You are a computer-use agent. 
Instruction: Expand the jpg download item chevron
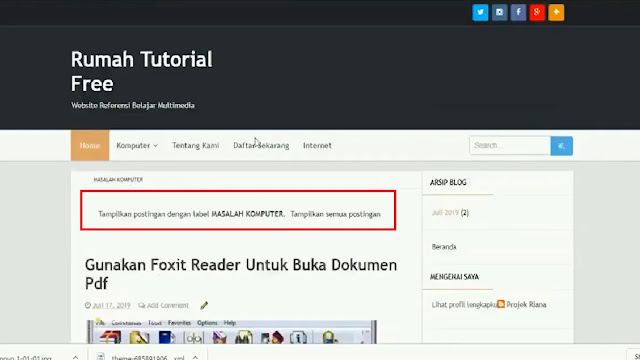pyautogui.click(x=76, y=357)
